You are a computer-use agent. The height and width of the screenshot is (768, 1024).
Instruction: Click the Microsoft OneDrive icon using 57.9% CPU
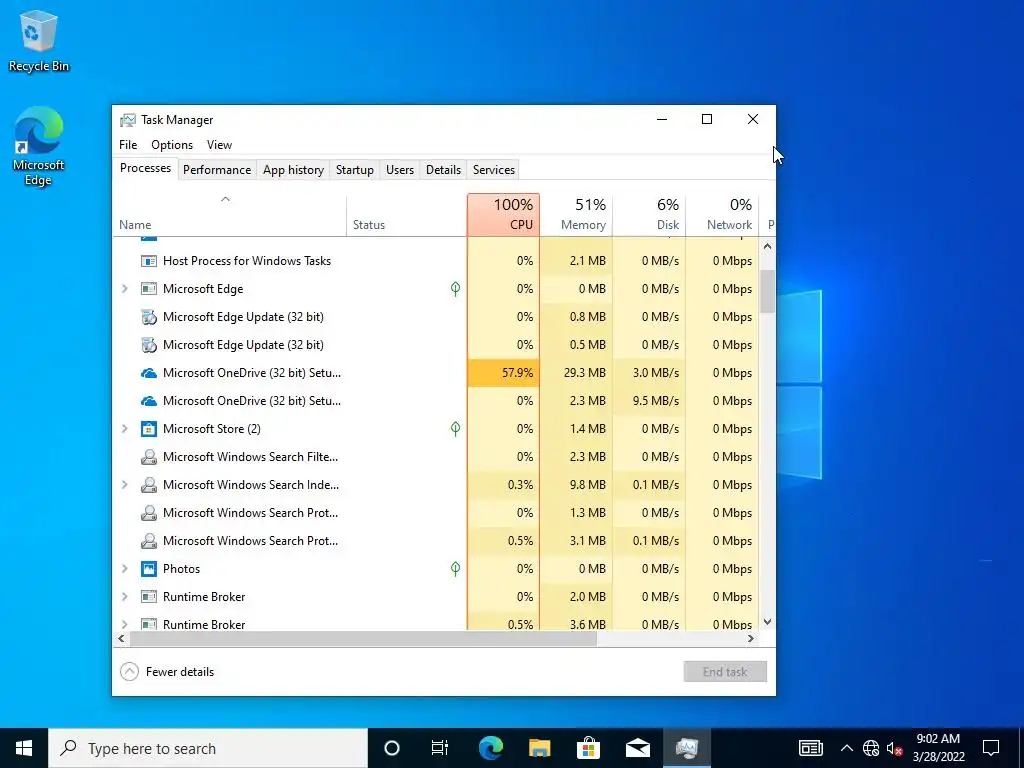tap(149, 373)
